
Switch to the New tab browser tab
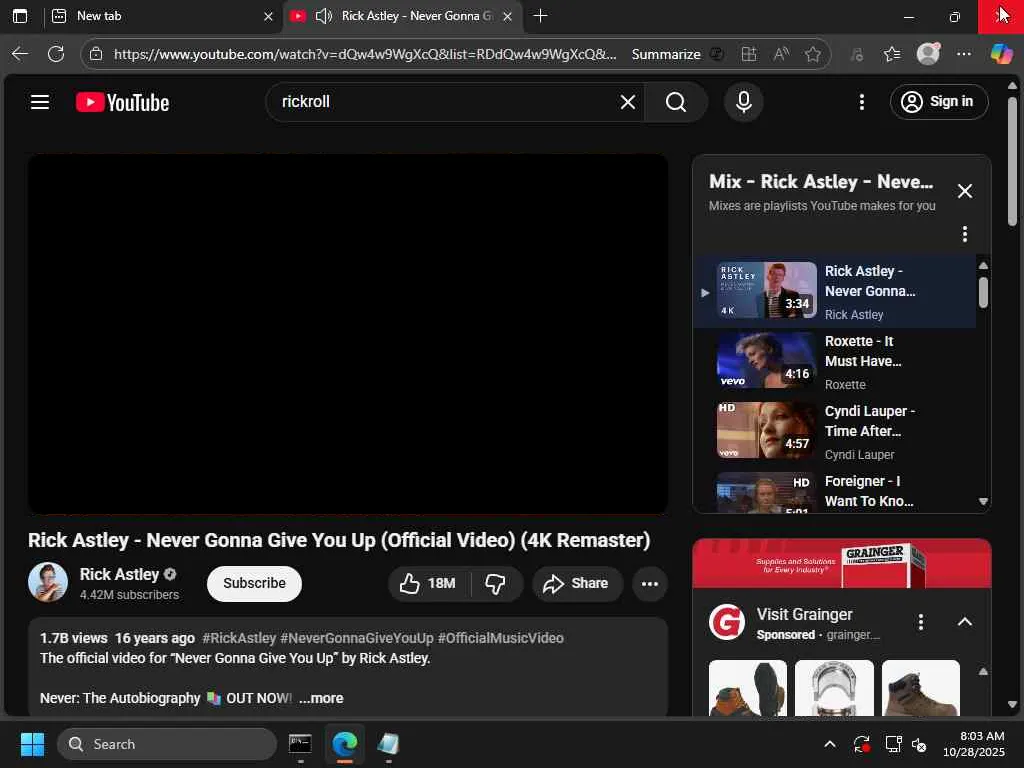(157, 16)
